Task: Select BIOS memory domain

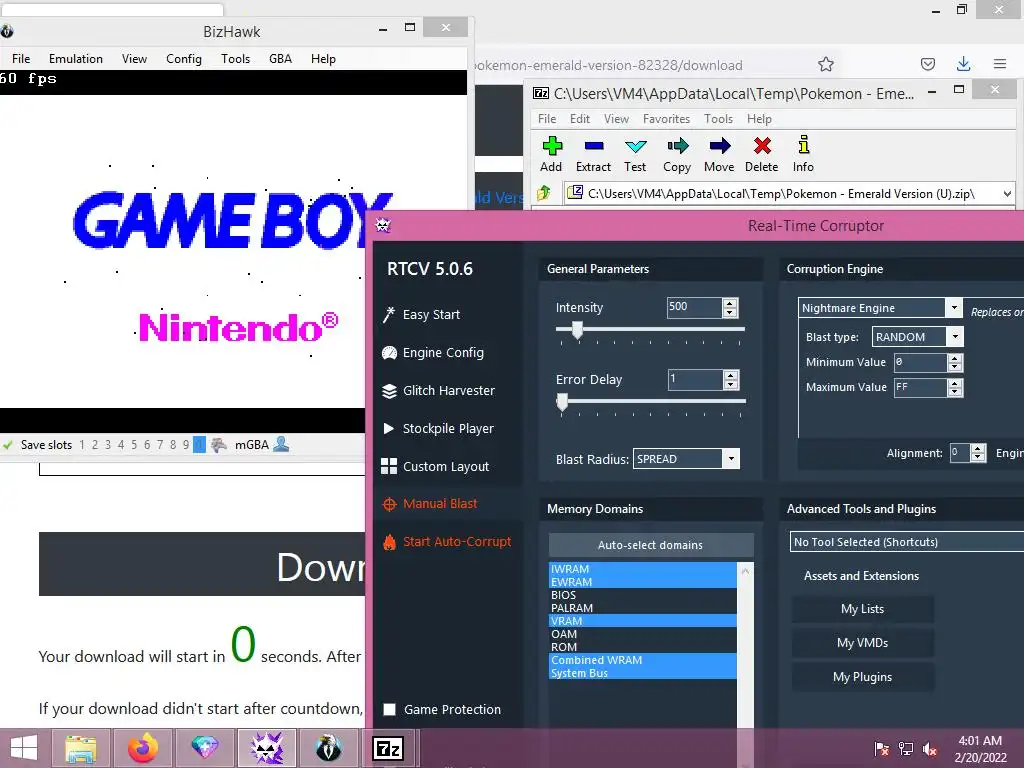Action: 643,595
